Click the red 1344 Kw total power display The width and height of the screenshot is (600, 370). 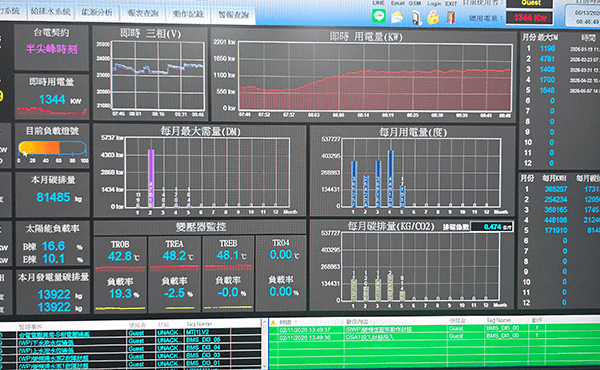[x=530, y=18]
